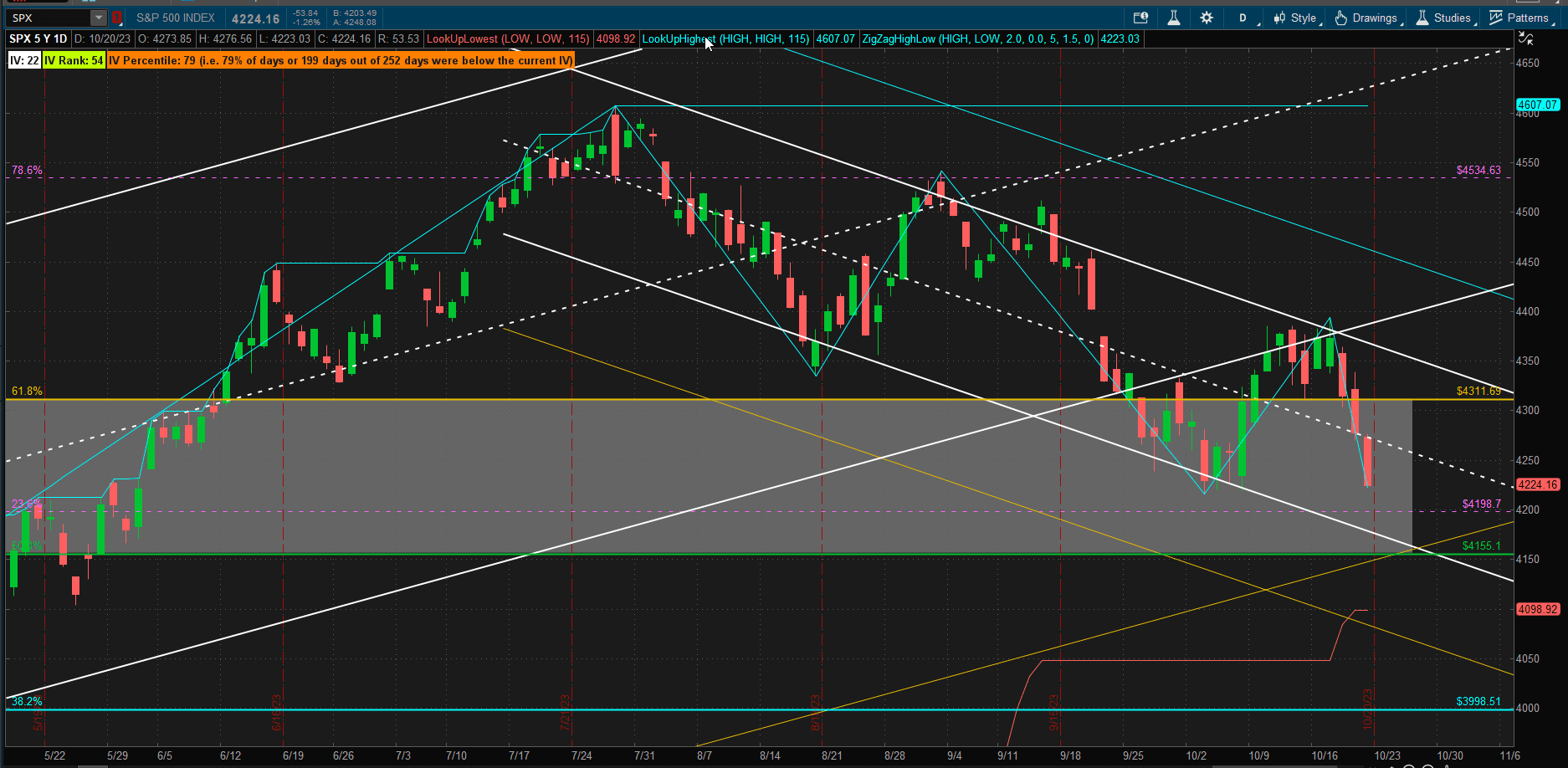Image resolution: width=1568 pixels, height=768 pixels.
Task: Click the L: 4223.03 low value
Action: pyautogui.click(x=284, y=38)
